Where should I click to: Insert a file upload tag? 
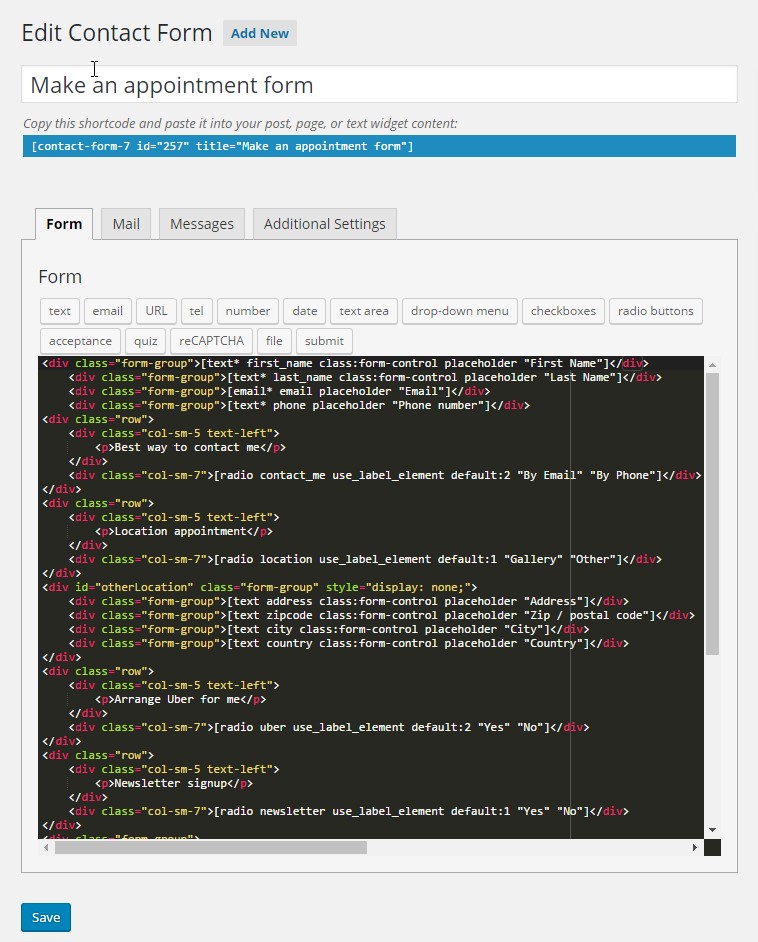(x=274, y=341)
